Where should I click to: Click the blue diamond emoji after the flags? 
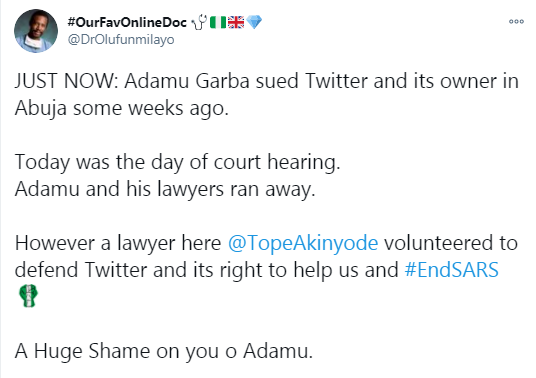pos(254,22)
